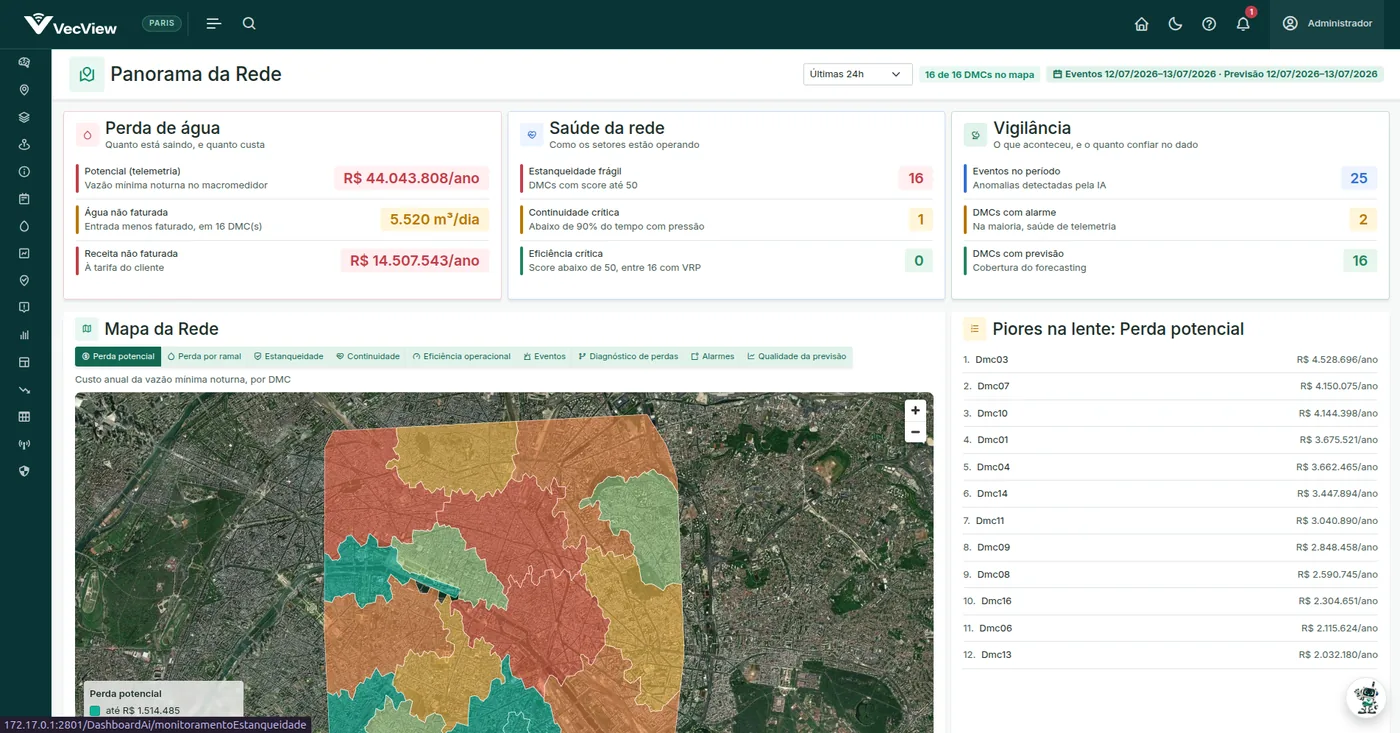Open the chatbot robot assistant

pos(1365,697)
